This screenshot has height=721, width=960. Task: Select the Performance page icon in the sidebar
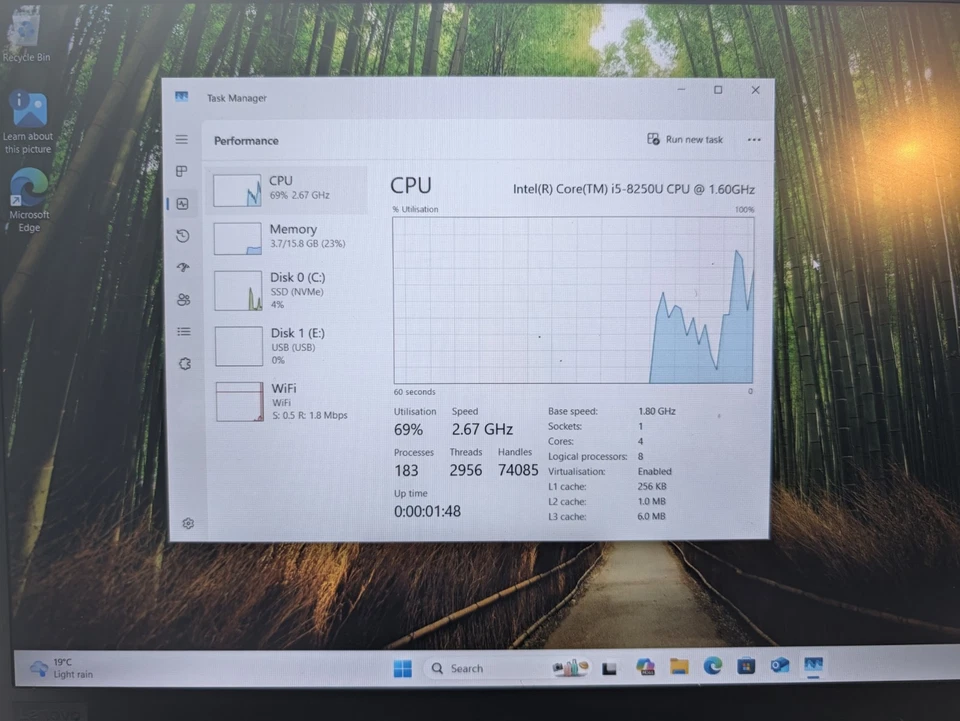[182, 204]
